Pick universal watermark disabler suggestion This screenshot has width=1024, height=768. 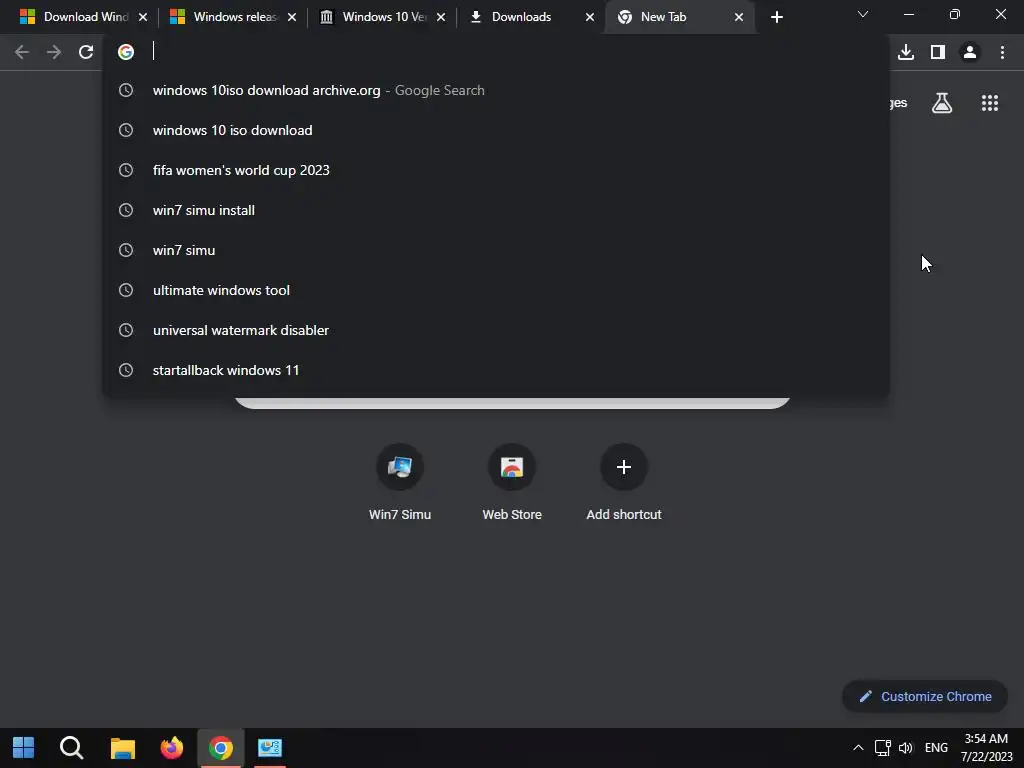click(496, 330)
